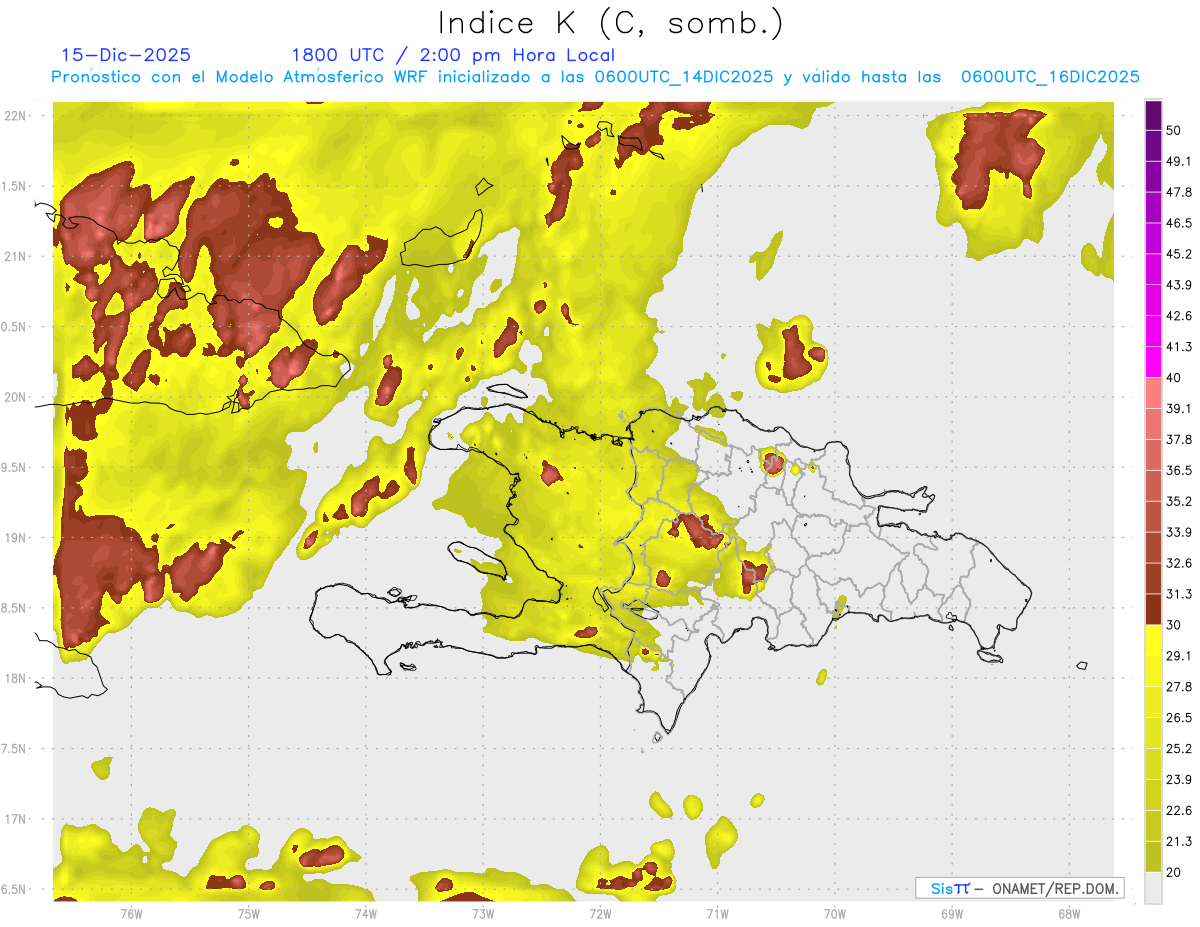The height and width of the screenshot is (927, 1200).
Task: Click the legend value "50"
Action: [1174, 130]
